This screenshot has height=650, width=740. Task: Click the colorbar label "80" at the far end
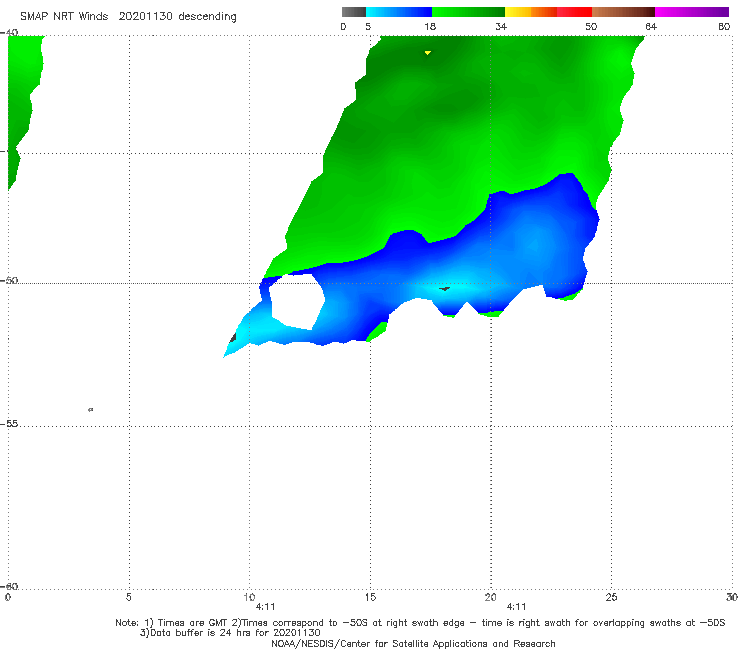[724, 26]
